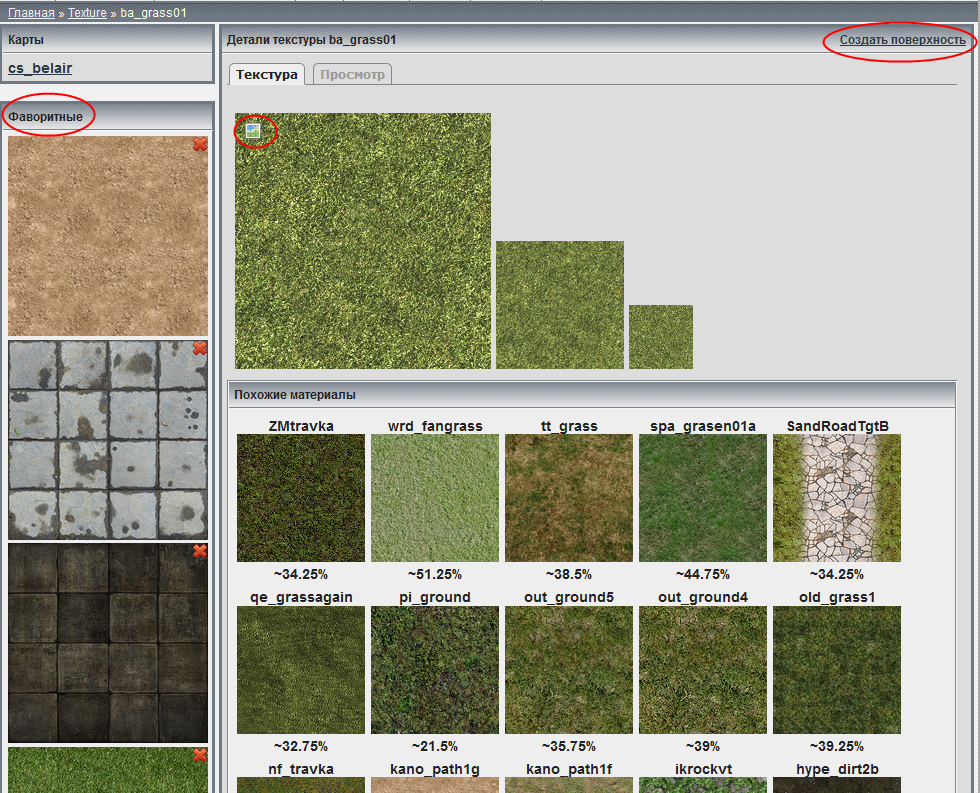Click the Детали текстуры ba_grass01 heading
The image size is (980, 793).
pyautogui.click(x=311, y=40)
